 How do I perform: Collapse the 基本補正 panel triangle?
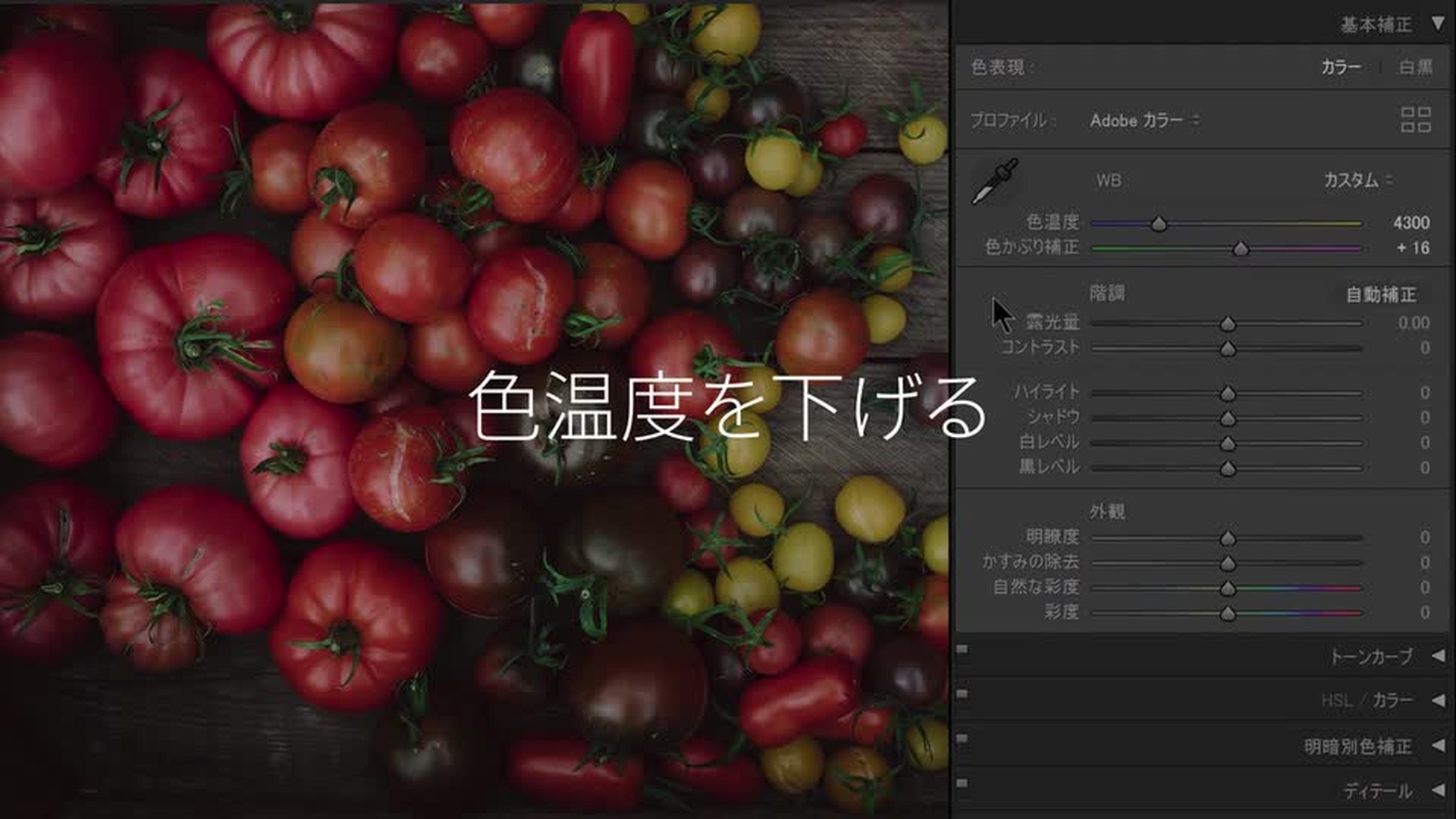point(1437,24)
